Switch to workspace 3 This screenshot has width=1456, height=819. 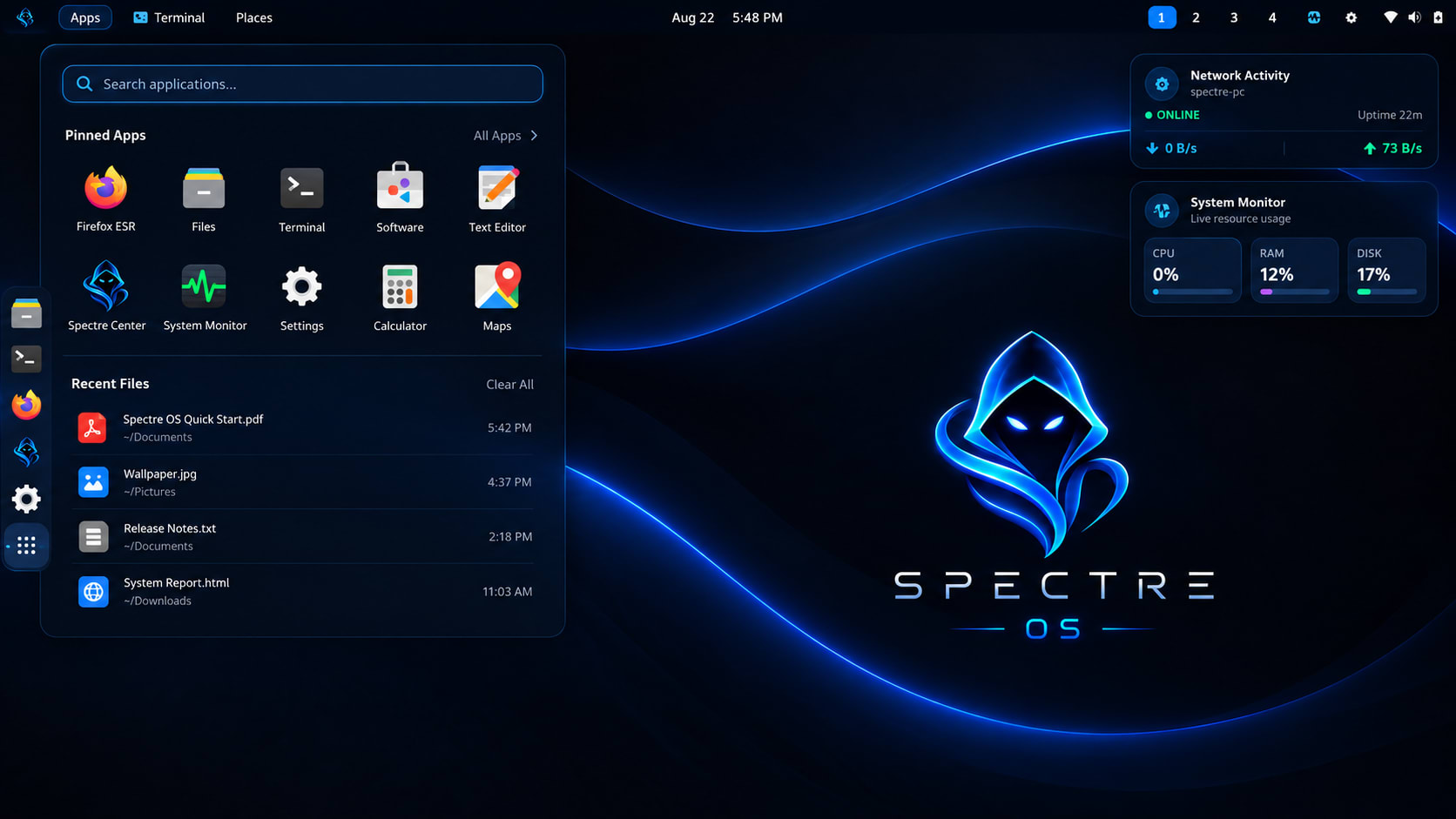click(1234, 17)
